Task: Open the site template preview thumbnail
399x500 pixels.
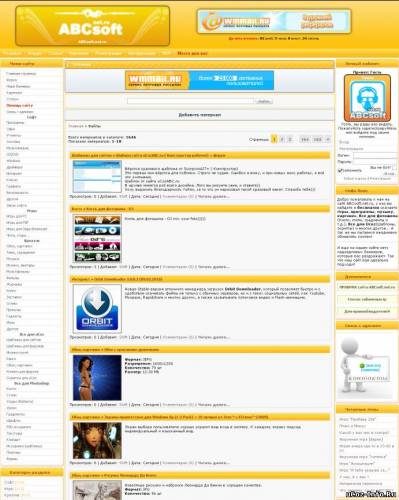Action: click(x=97, y=176)
